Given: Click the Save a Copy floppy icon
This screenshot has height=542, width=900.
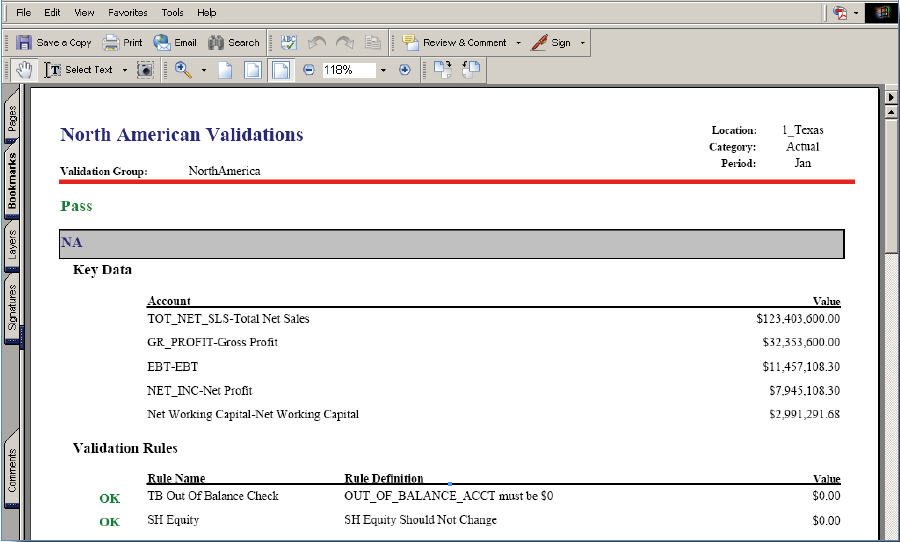Looking at the screenshot, I should click(24, 42).
